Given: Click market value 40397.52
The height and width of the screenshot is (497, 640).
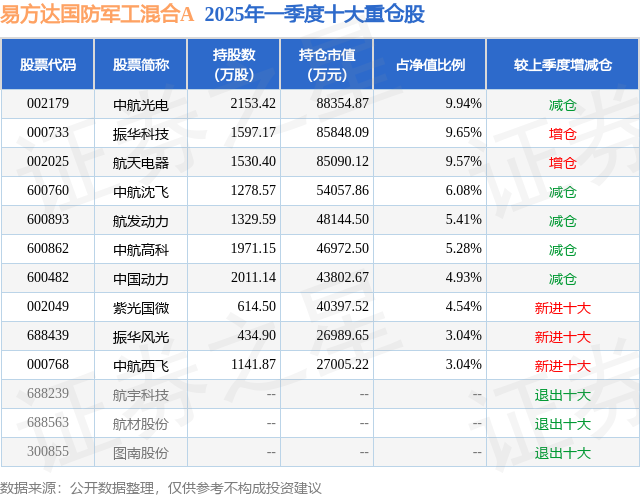Looking at the screenshot, I should (342, 306).
